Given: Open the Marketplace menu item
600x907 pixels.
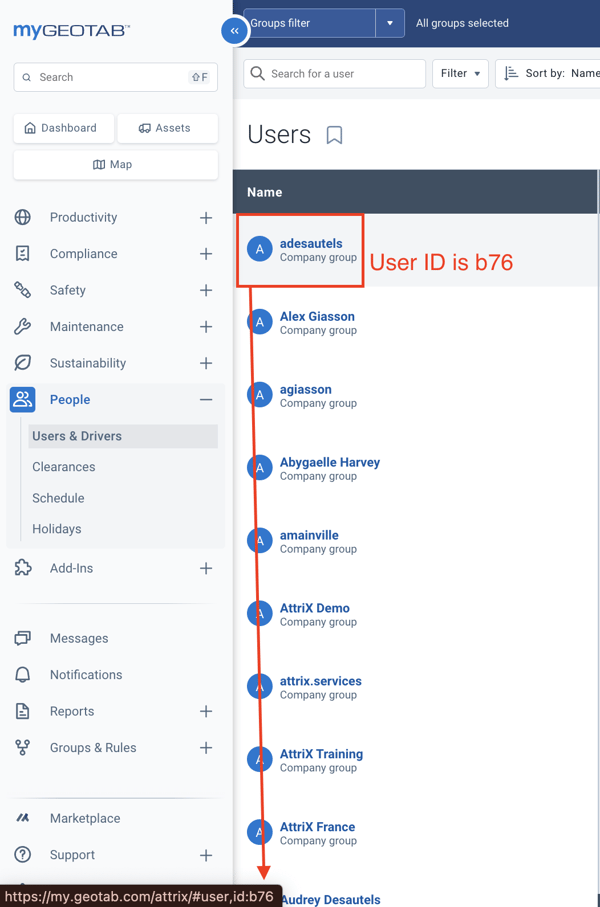Looking at the screenshot, I should (85, 818).
